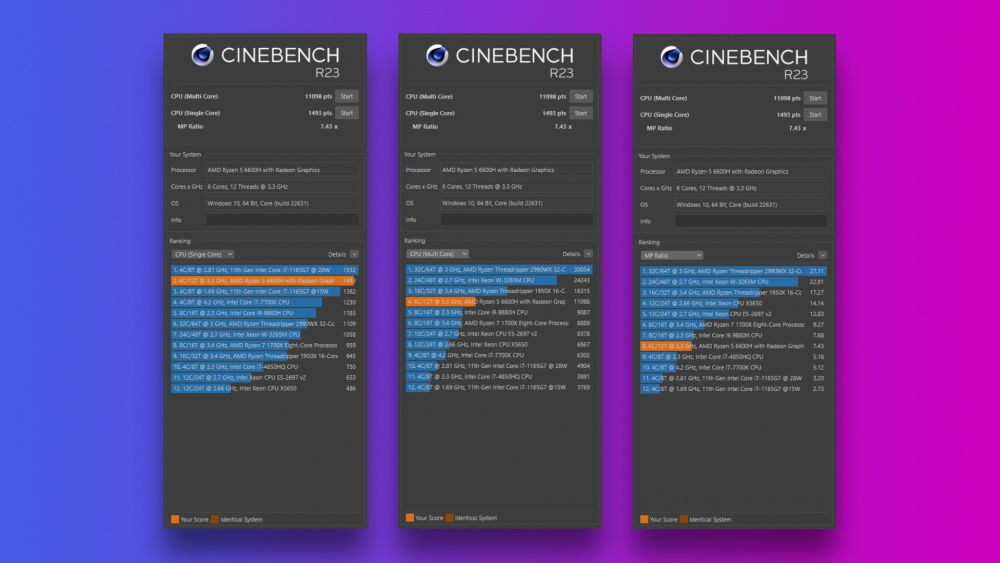Click Processor field in Single Core ranking window
This screenshot has height=563, width=1000.
click(282, 170)
